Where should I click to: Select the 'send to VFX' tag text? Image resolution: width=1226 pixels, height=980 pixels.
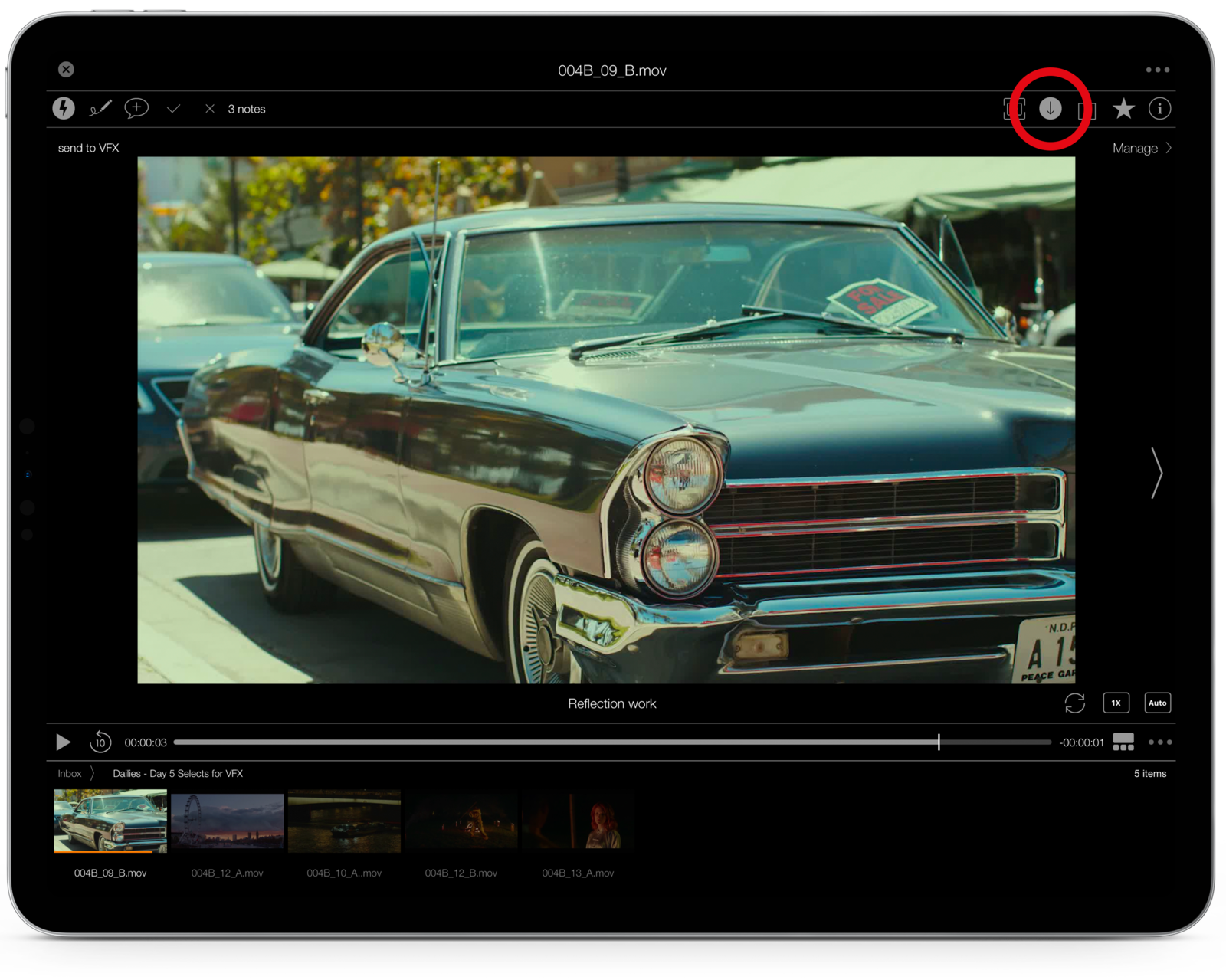point(89,148)
